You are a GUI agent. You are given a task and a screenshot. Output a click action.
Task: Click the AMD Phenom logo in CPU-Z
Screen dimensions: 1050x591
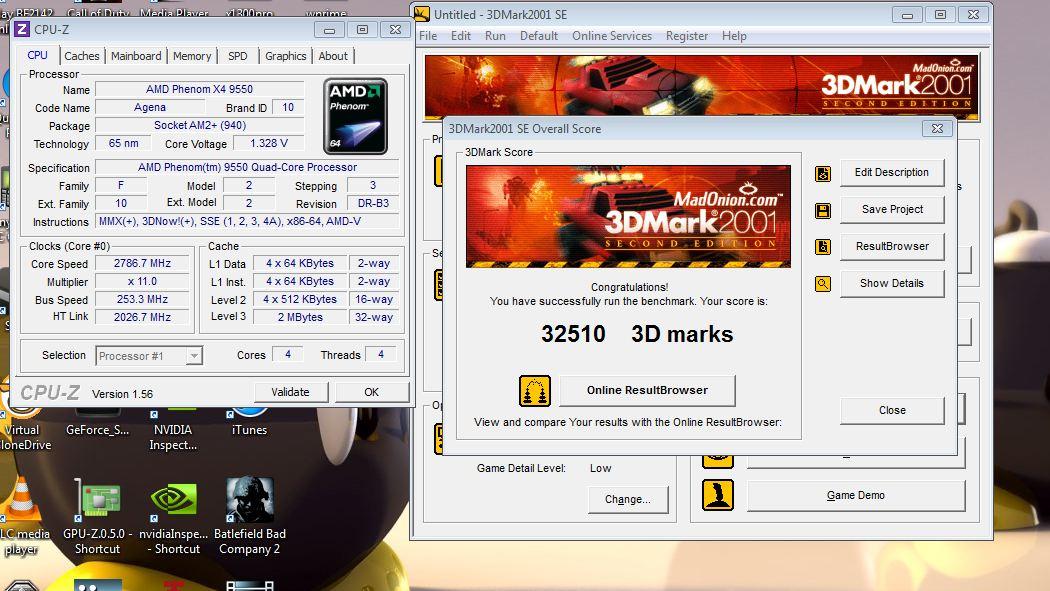point(355,116)
